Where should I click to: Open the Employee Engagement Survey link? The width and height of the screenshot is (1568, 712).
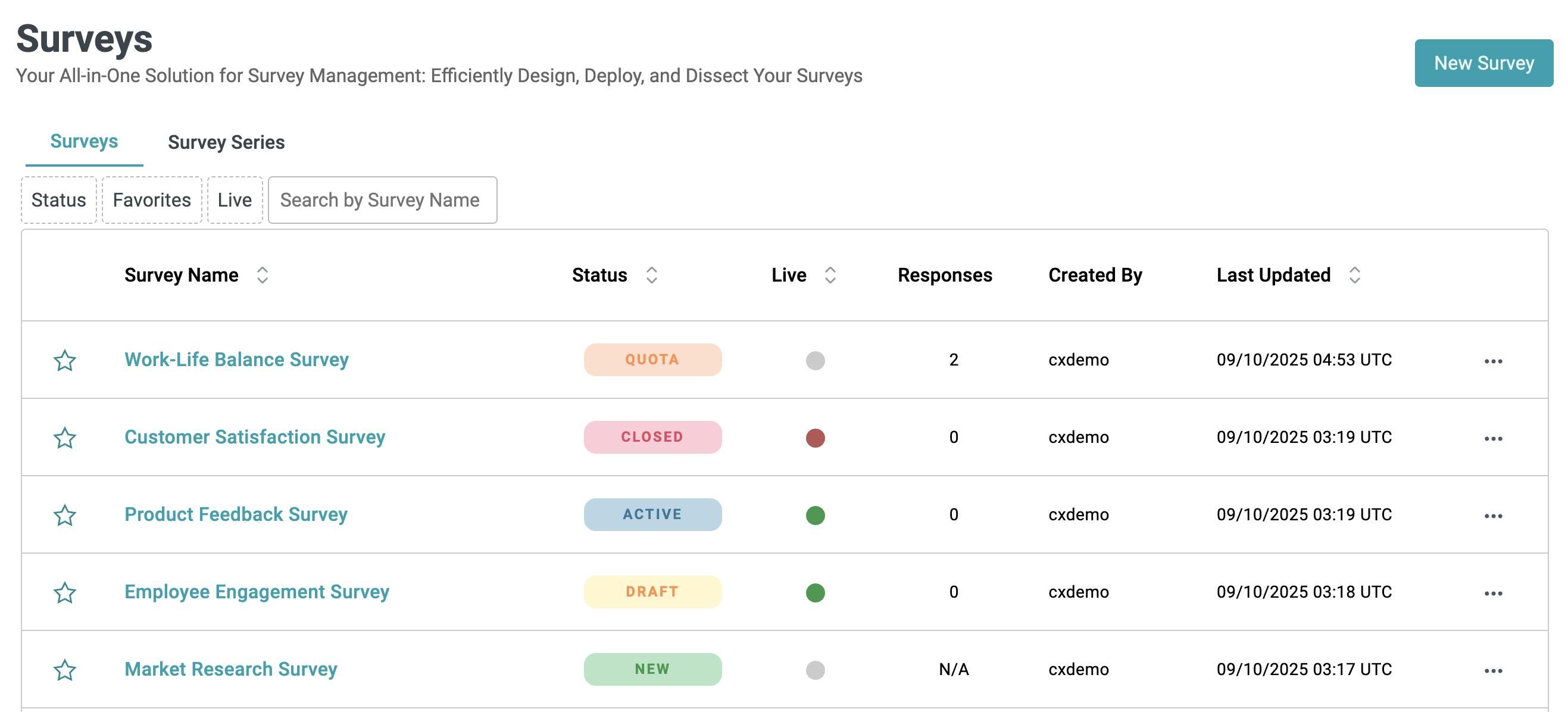pos(256,591)
